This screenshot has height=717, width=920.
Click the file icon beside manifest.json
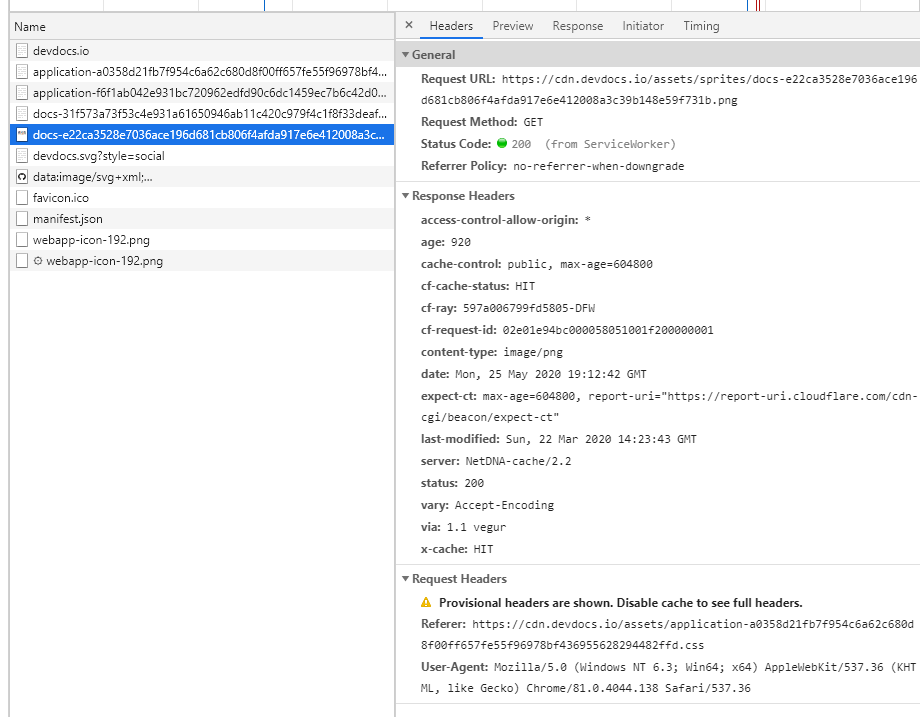(x=21, y=218)
